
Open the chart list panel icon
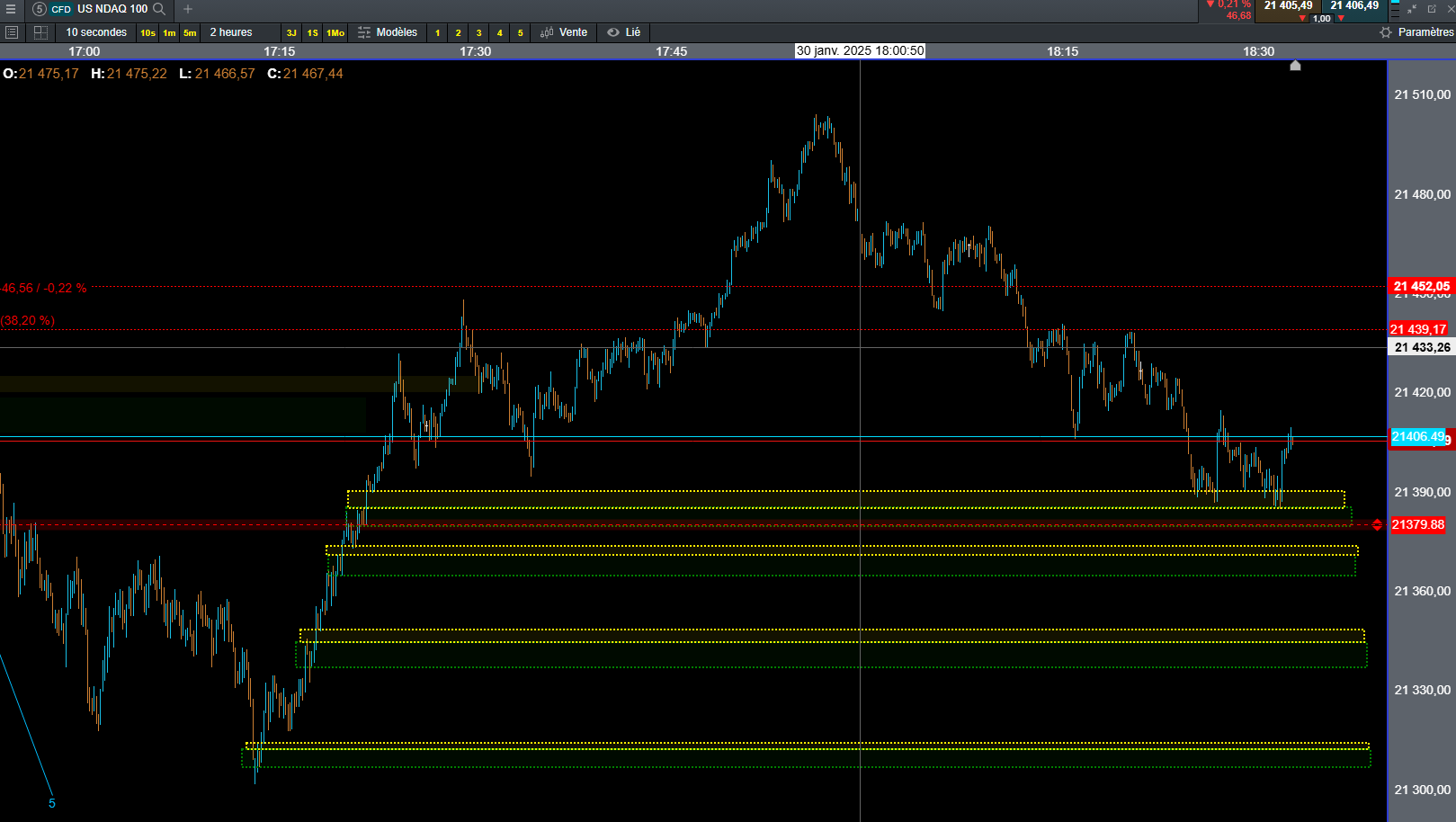pyautogui.click(x=12, y=32)
